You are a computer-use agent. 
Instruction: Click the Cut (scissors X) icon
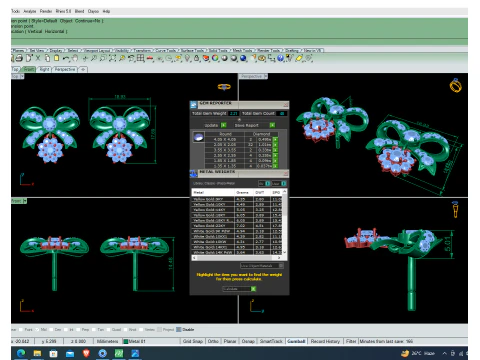coord(38,58)
